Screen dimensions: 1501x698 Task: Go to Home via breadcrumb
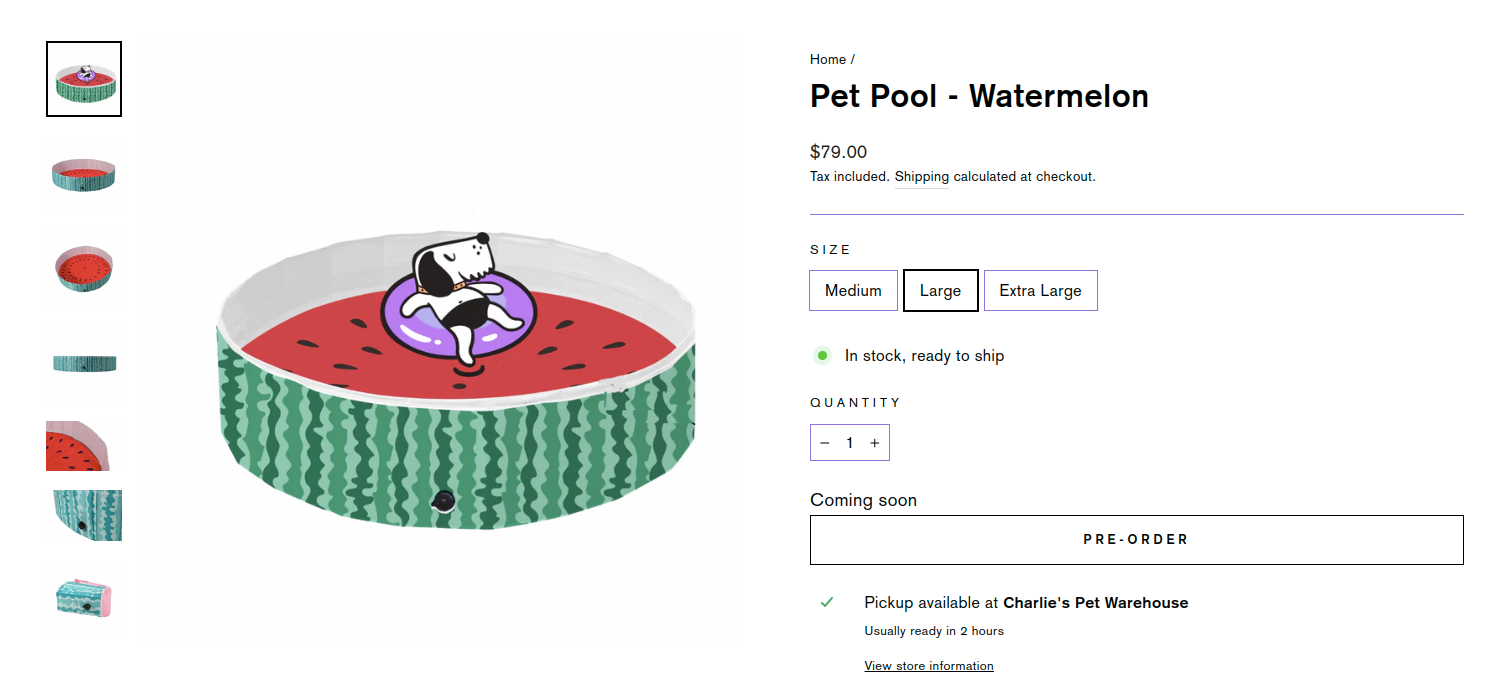(x=828, y=60)
